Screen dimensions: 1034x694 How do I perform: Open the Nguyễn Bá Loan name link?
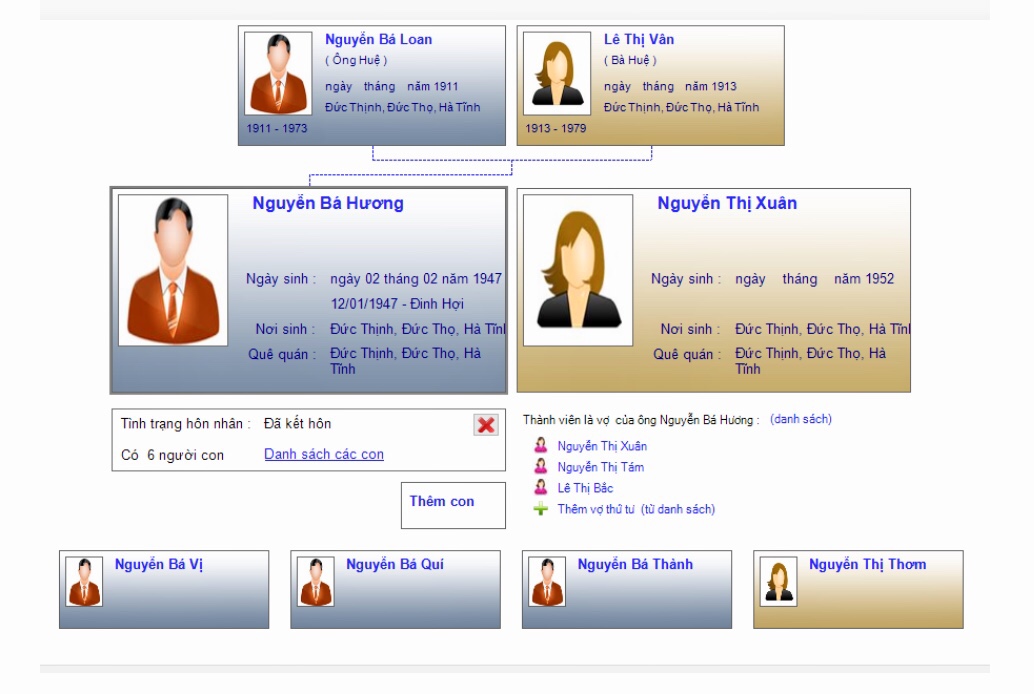379,40
